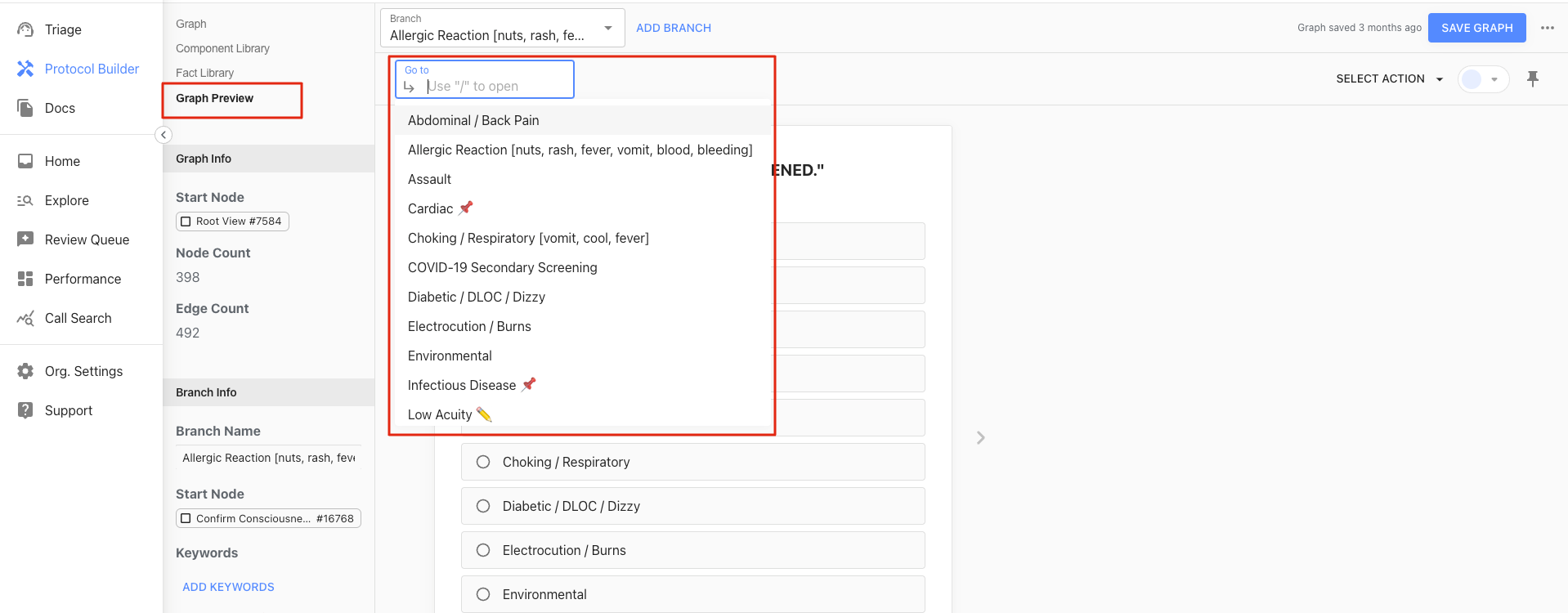Collapse the side panel with chevron button
The image size is (1568, 613).
coord(164,135)
